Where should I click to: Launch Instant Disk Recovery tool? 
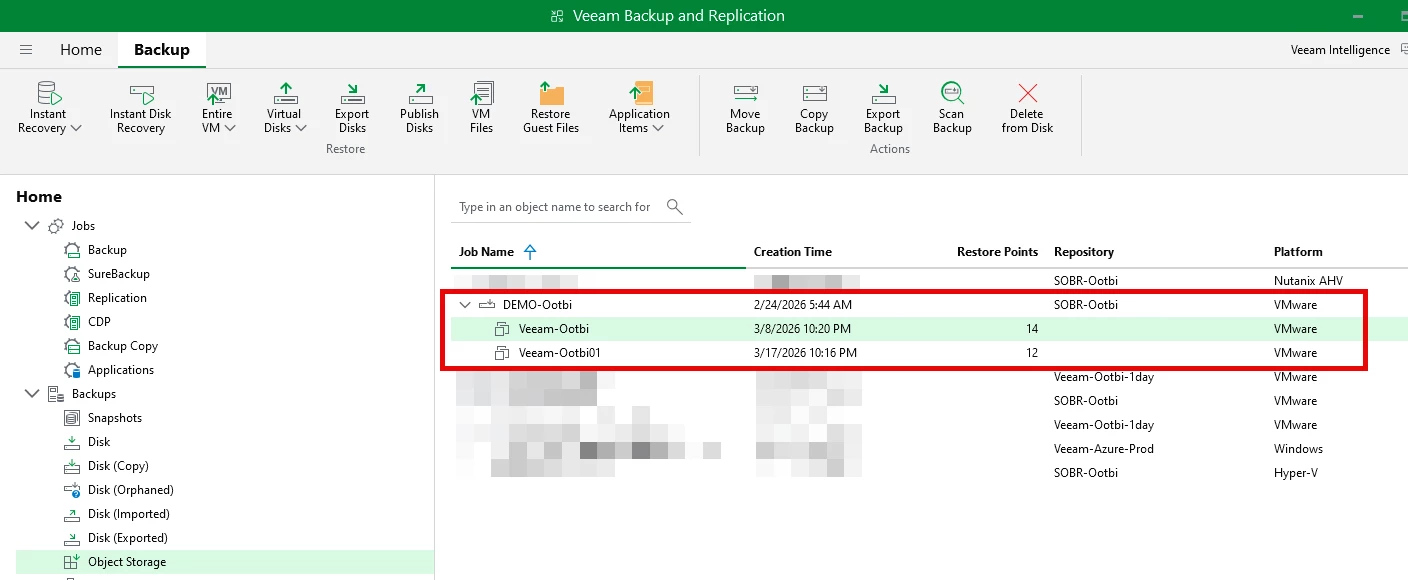140,95
